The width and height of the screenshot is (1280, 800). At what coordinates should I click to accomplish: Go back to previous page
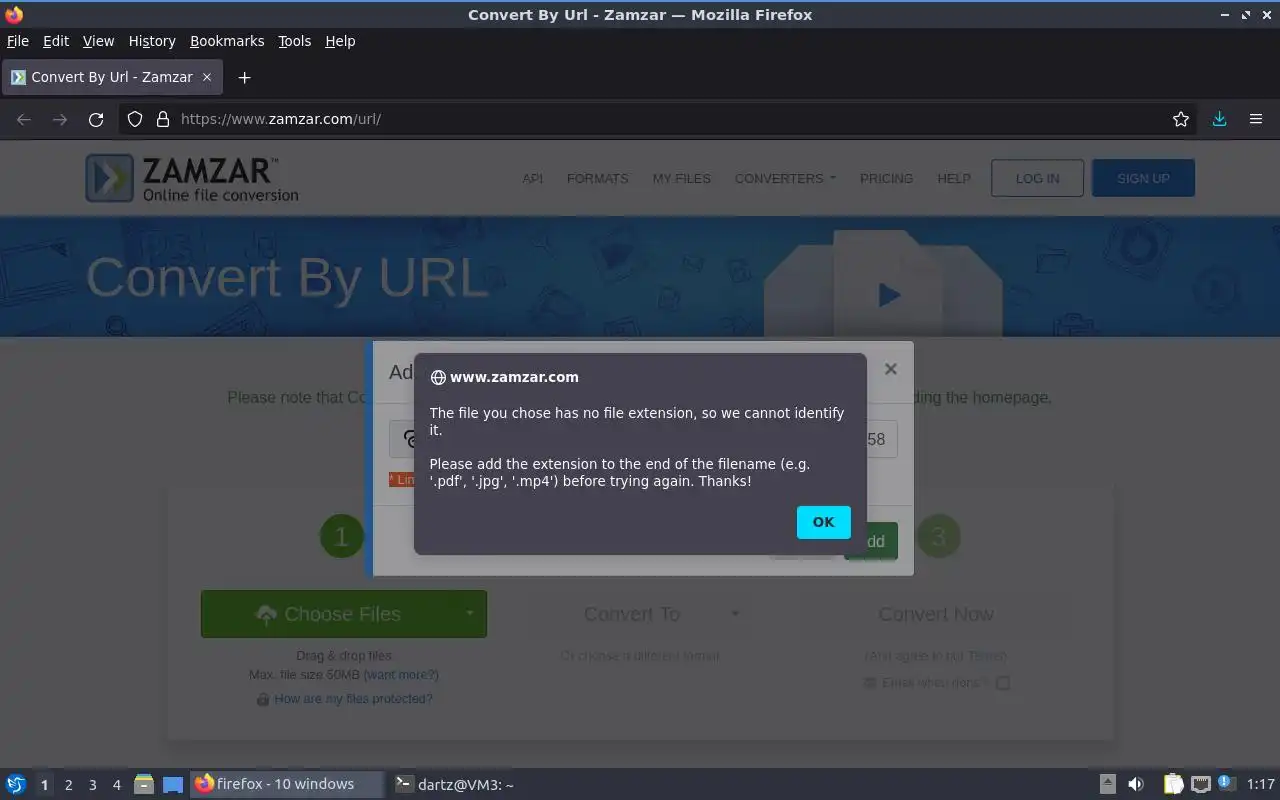[24, 119]
